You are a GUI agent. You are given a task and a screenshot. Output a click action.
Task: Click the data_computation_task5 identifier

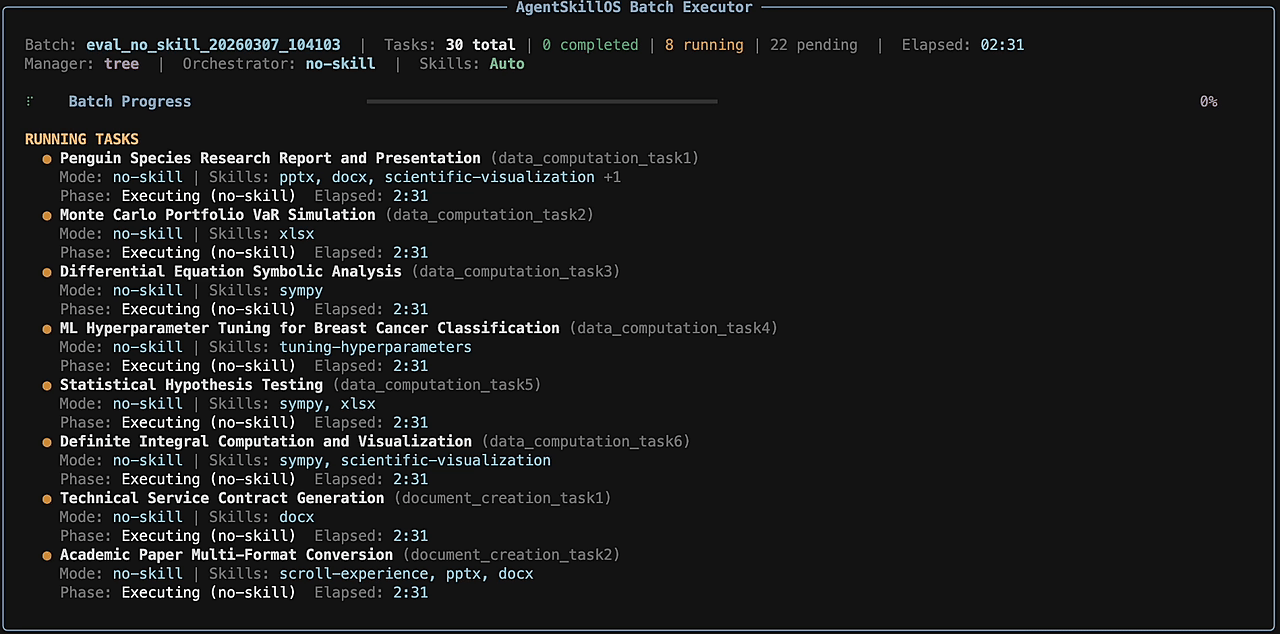coord(436,385)
